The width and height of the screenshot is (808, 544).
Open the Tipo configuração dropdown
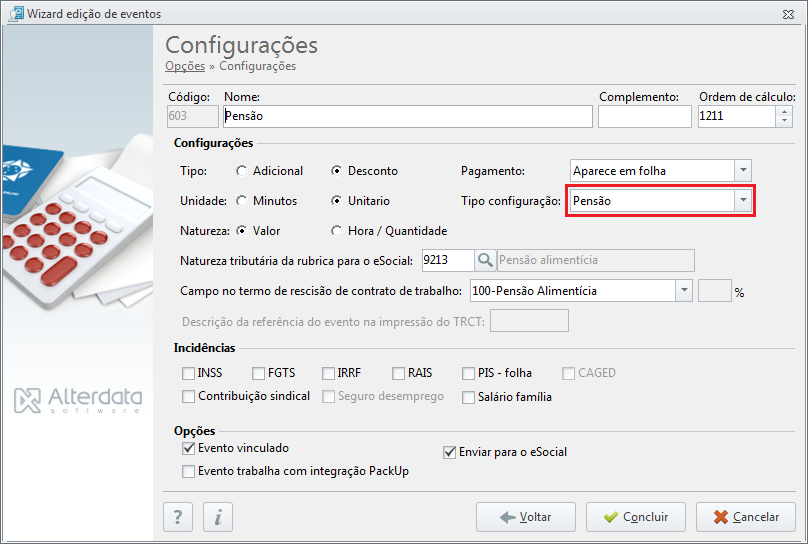[x=743, y=200]
